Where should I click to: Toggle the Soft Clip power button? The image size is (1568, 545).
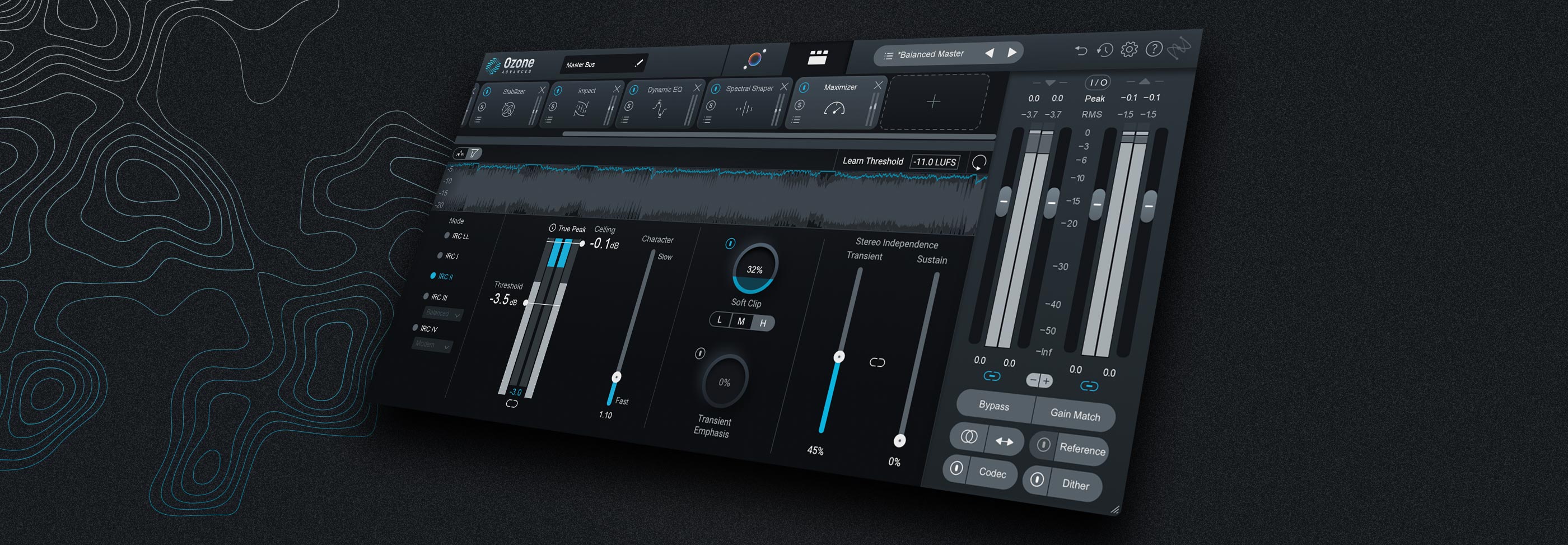tap(730, 244)
